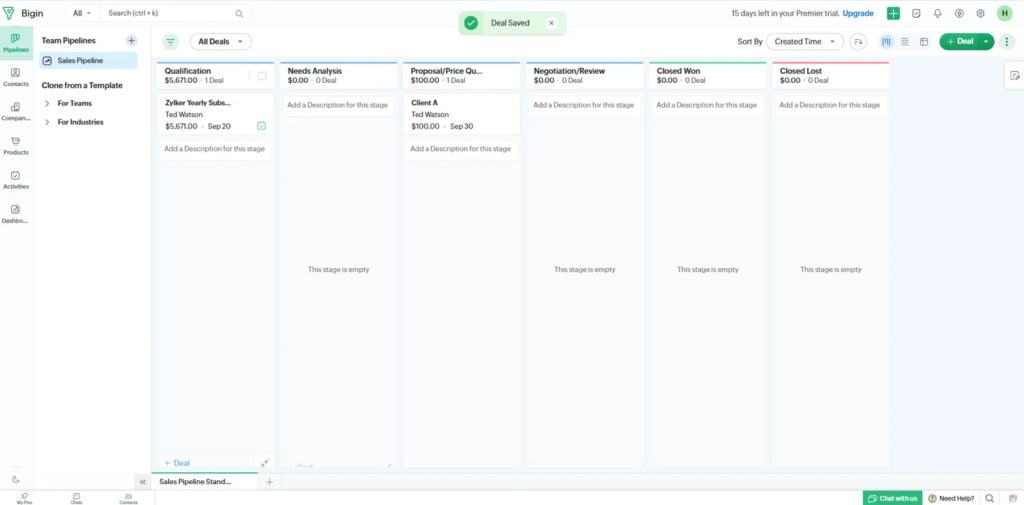Open Qualification stage three-dot menu
The height and width of the screenshot is (505, 1024).
249,76
